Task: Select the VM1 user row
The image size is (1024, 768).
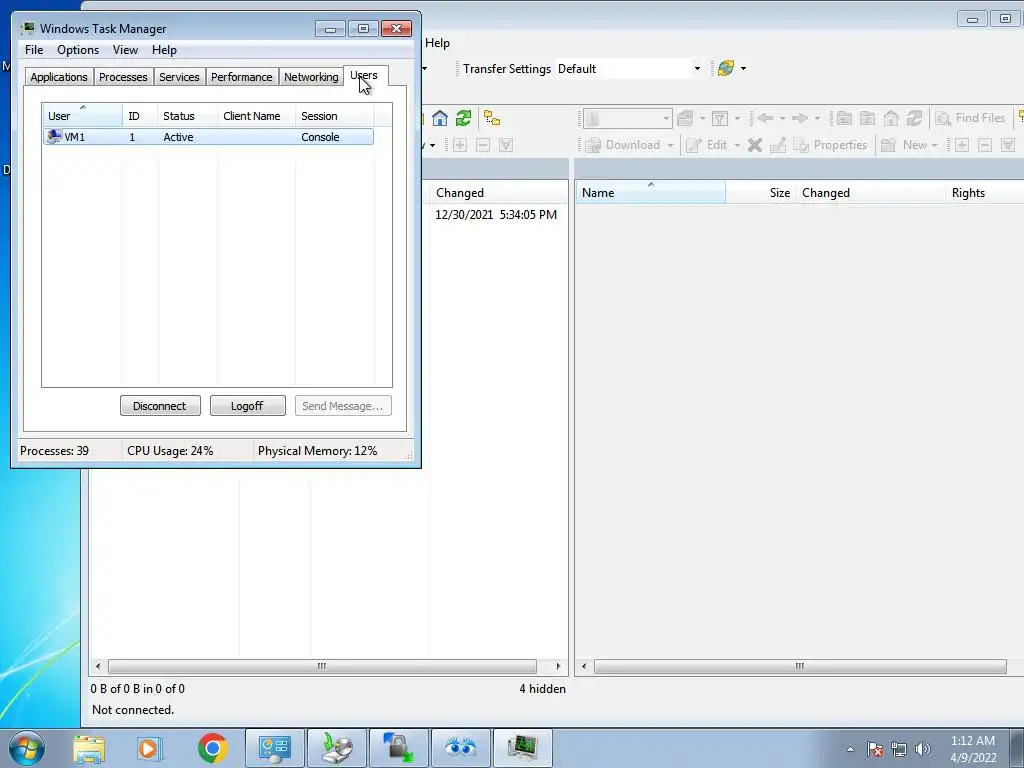Action: tap(208, 136)
